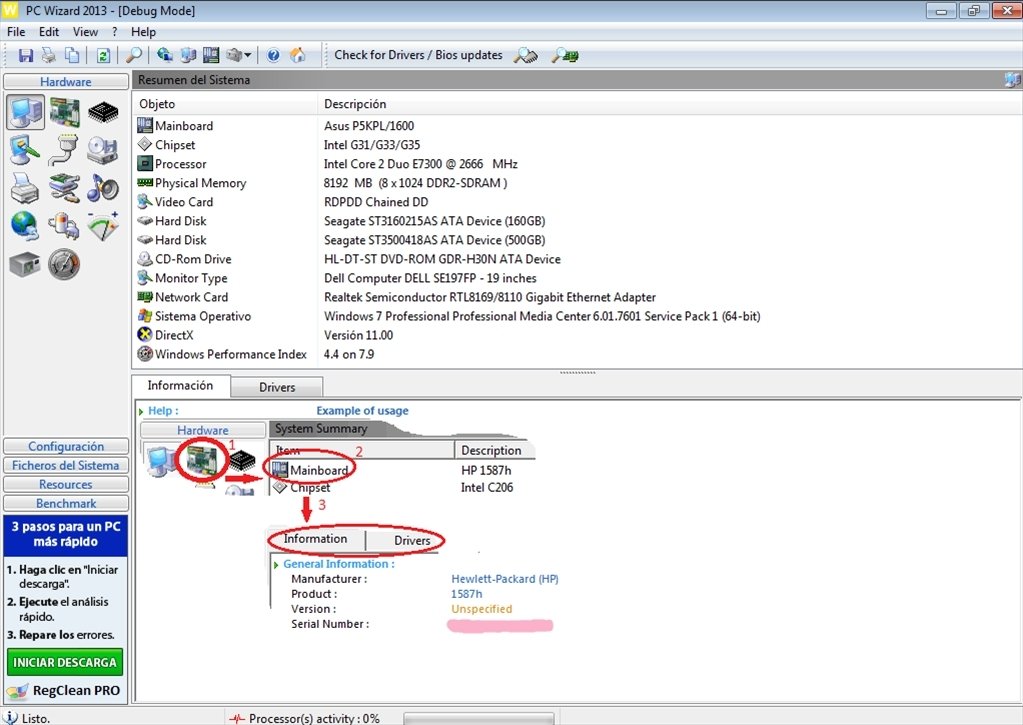Open the Configuración category

[x=66, y=446]
